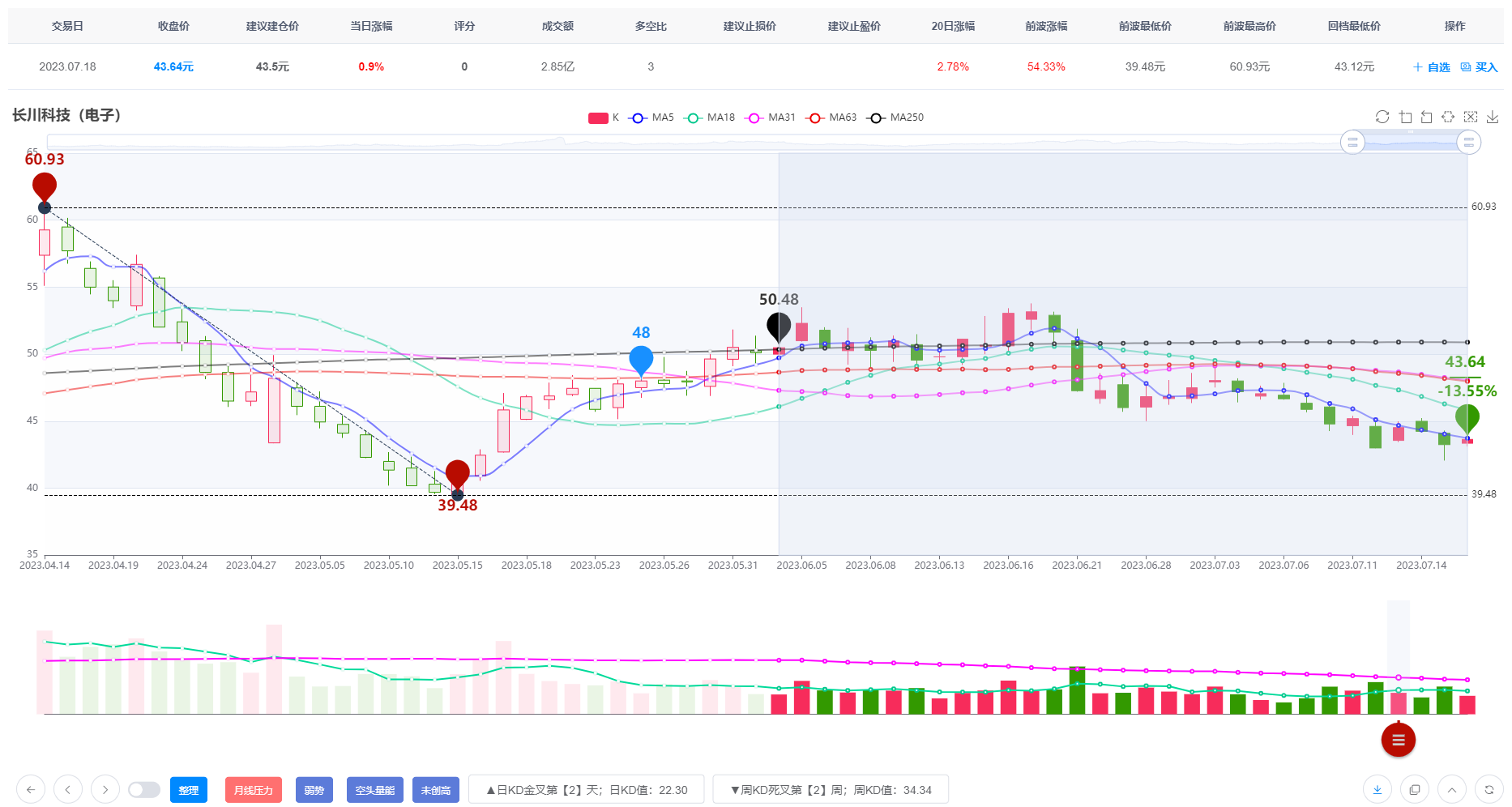The width and height of the screenshot is (1512, 807).
Task: Click the 整理 tag button
Action: pos(189,790)
